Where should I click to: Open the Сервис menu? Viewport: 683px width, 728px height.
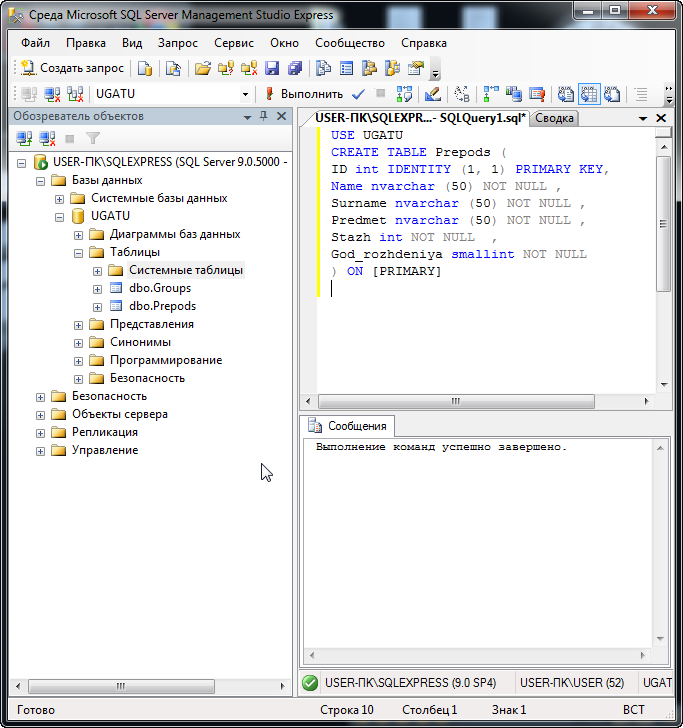tap(234, 43)
